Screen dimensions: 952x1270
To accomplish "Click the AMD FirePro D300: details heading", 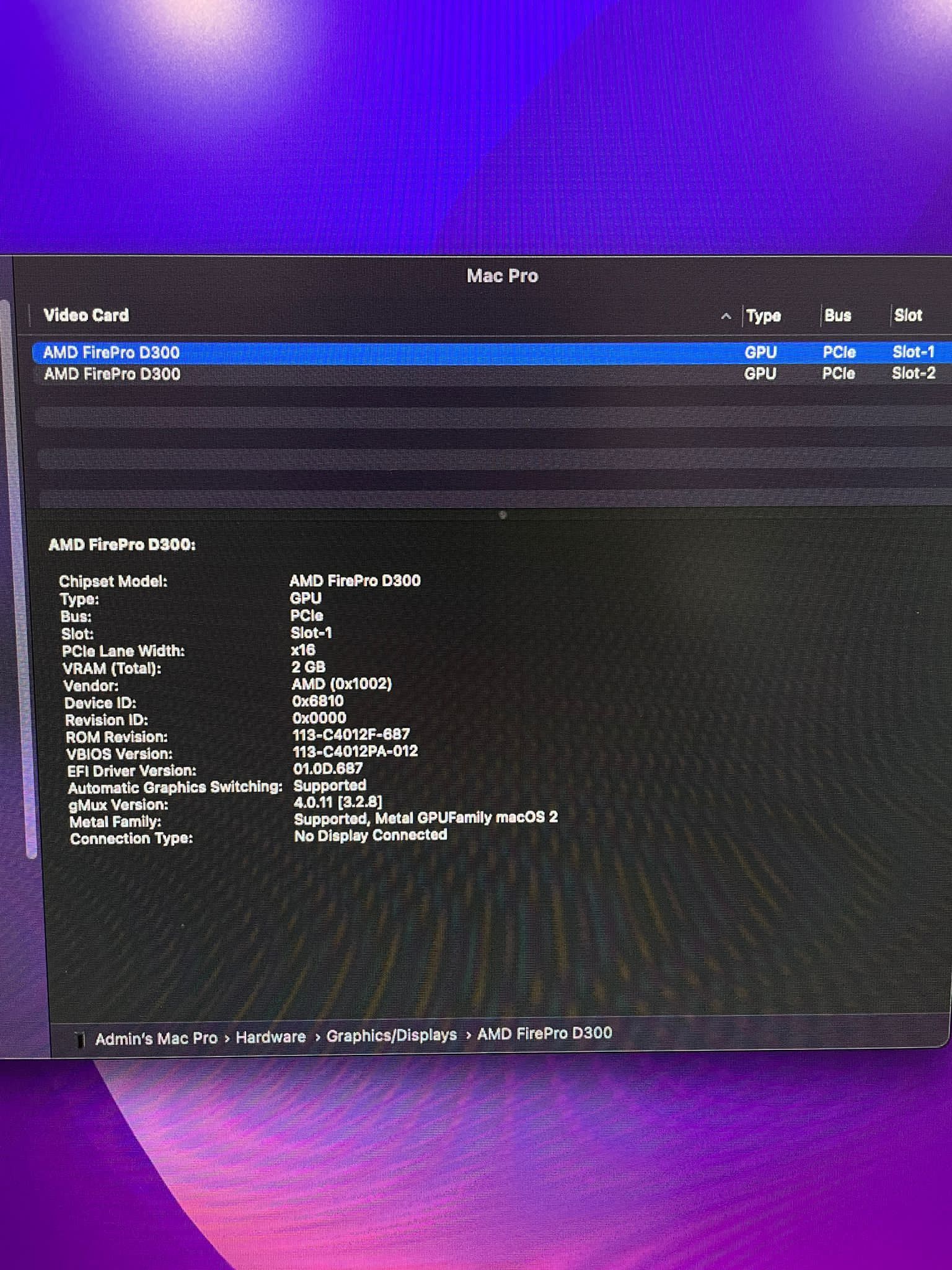I will (x=122, y=545).
